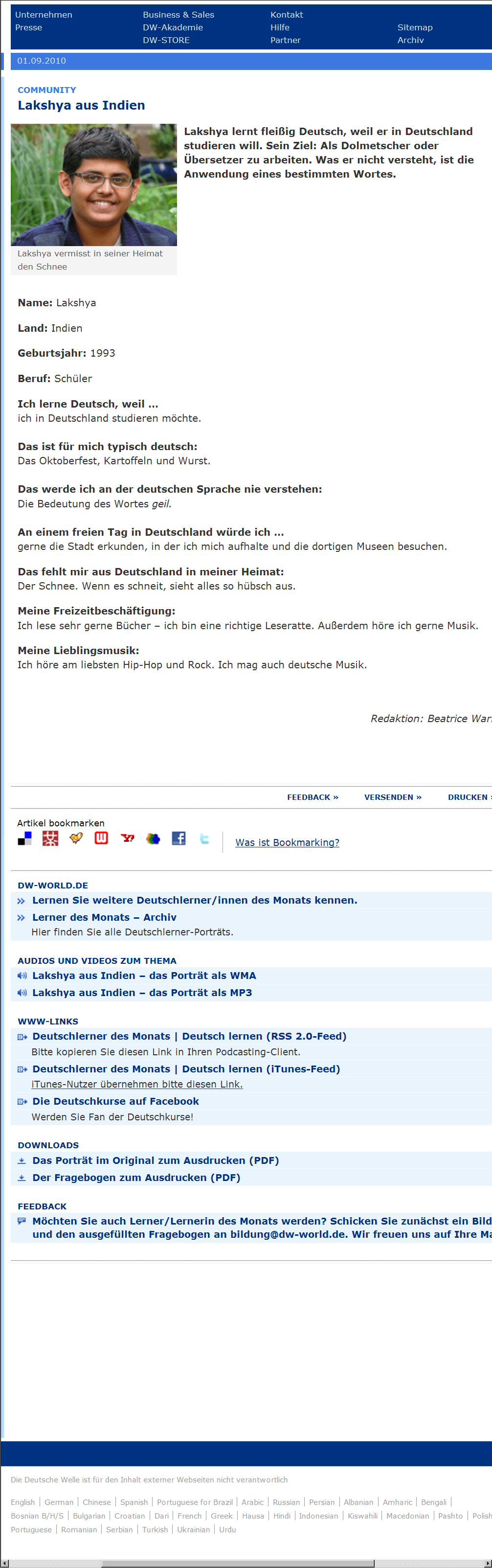Open Kontakt in the top navigation
This screenshot has height=1568, width=492.
pos(287,15)
